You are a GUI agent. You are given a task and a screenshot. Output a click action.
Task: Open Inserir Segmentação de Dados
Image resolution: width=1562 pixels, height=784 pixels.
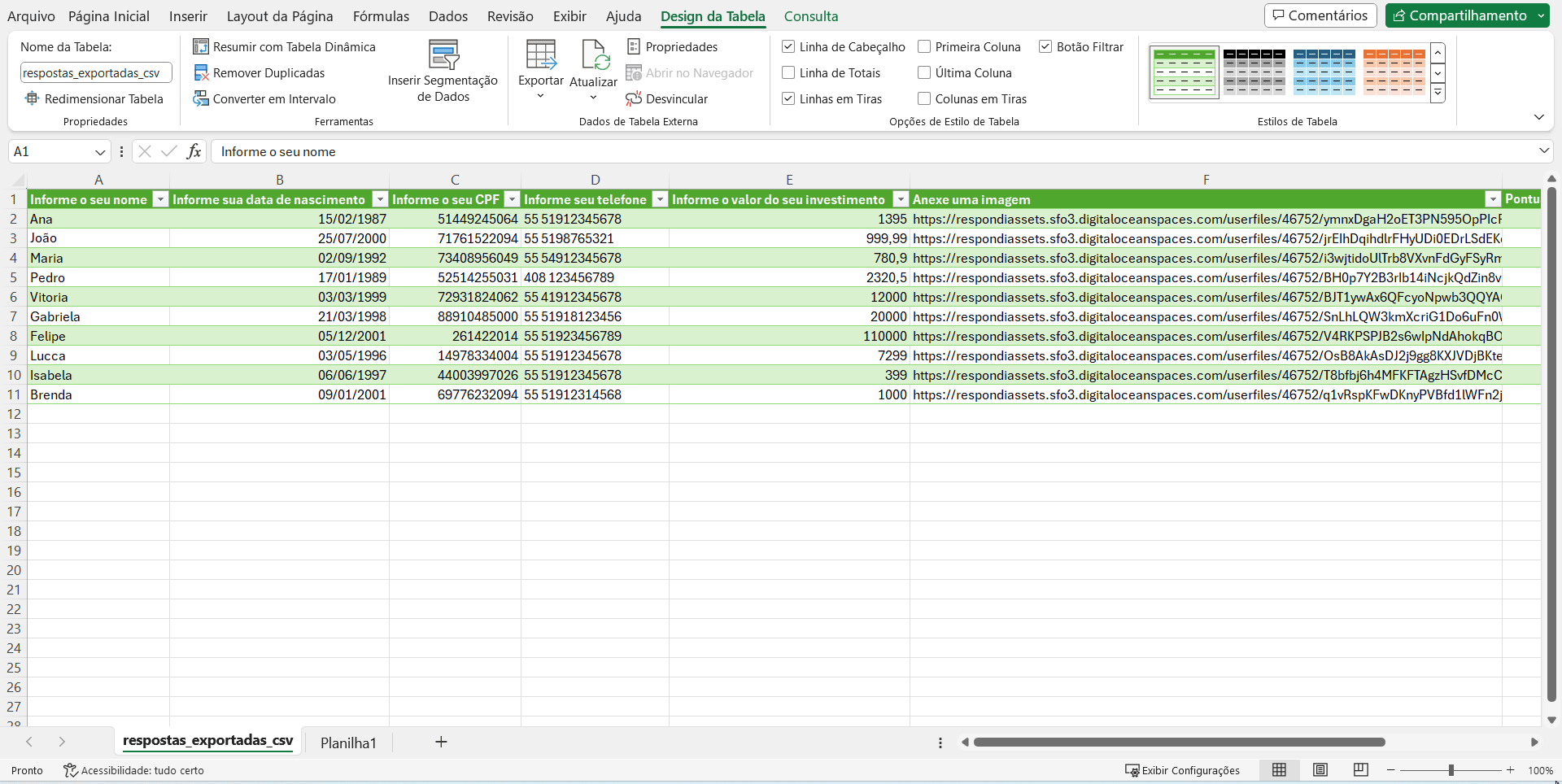pyautogui.click(x=443, y=69)
